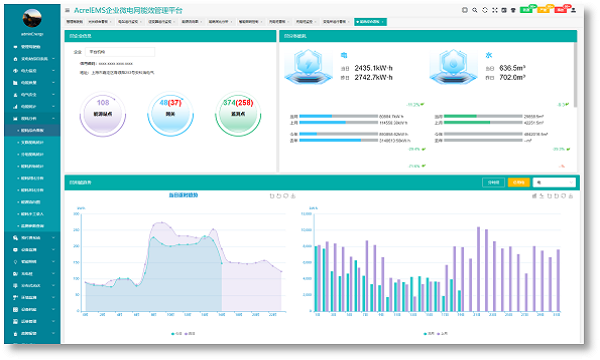Click the 636.5m³ water value

(512, 68)
